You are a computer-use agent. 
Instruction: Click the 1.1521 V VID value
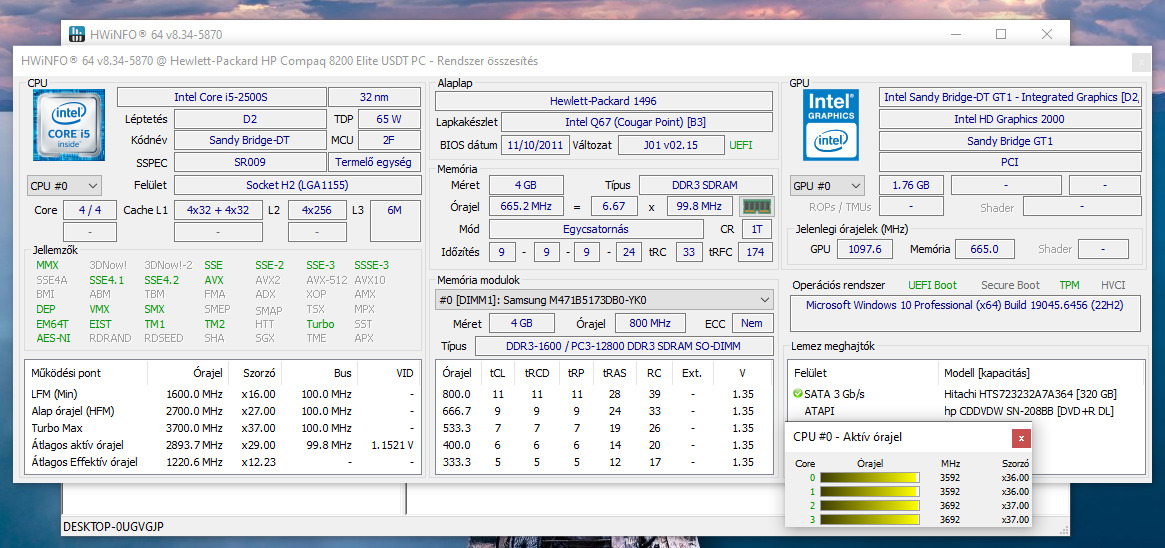392,446
